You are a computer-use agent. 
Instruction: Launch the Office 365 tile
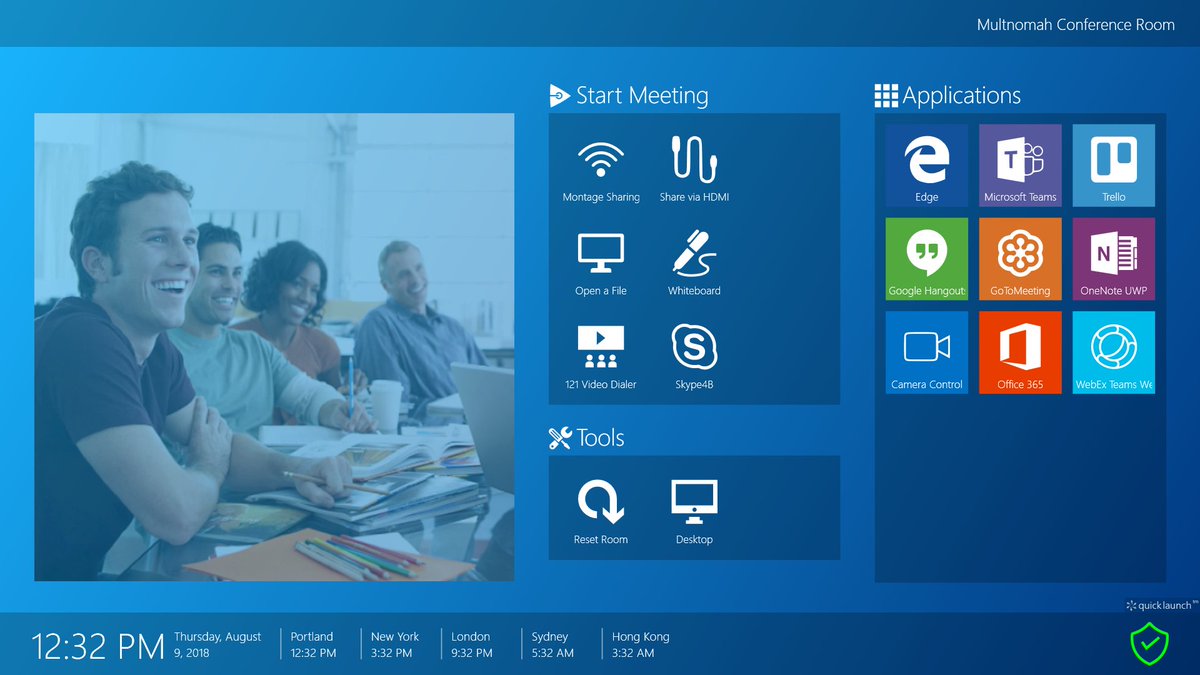(1020, 352)
